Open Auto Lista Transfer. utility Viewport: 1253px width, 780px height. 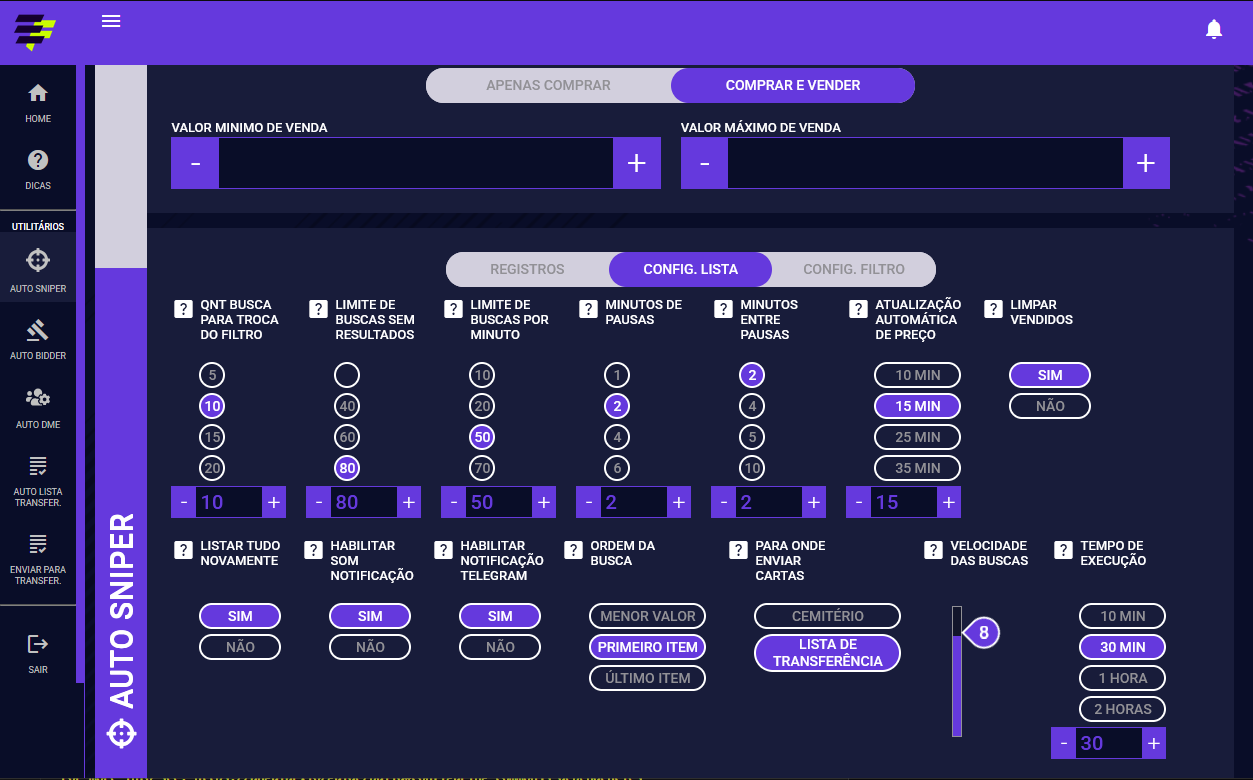38,479
